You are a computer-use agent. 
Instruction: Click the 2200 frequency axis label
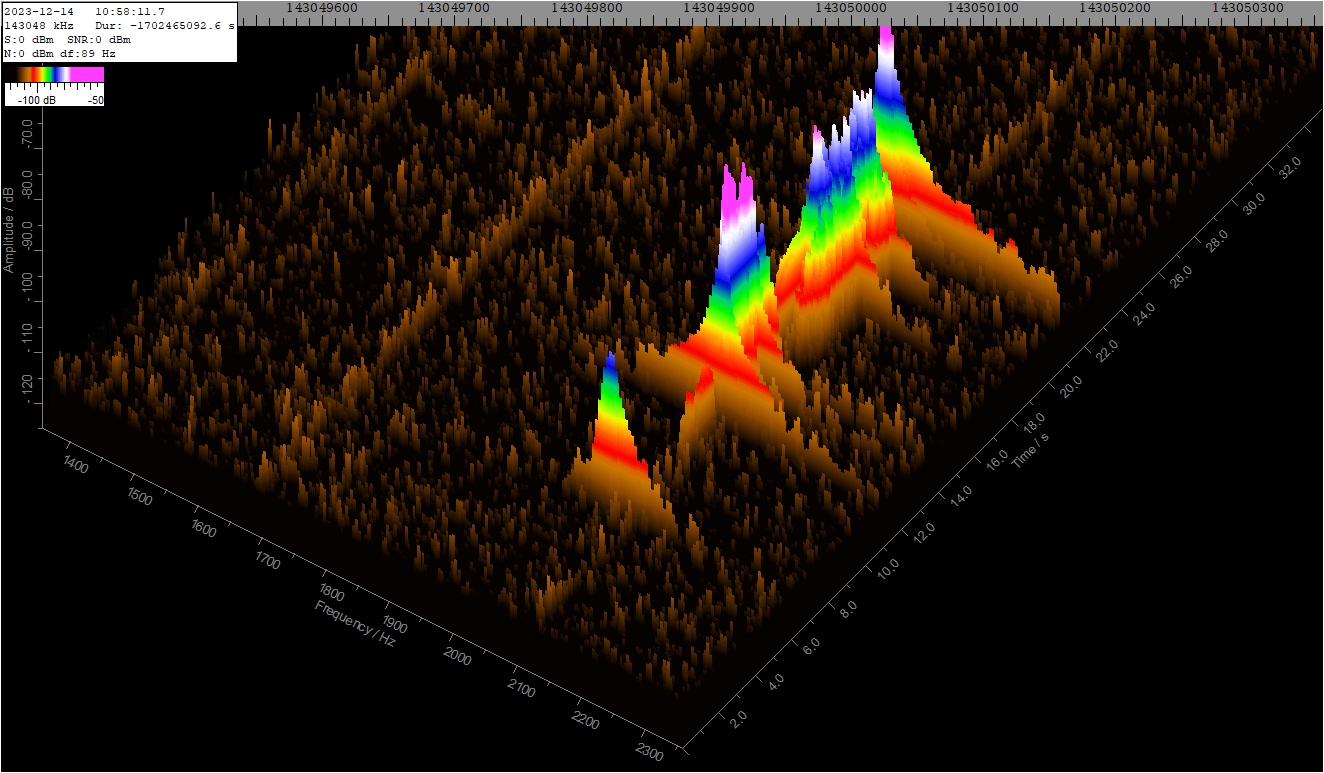coord(585,721)
